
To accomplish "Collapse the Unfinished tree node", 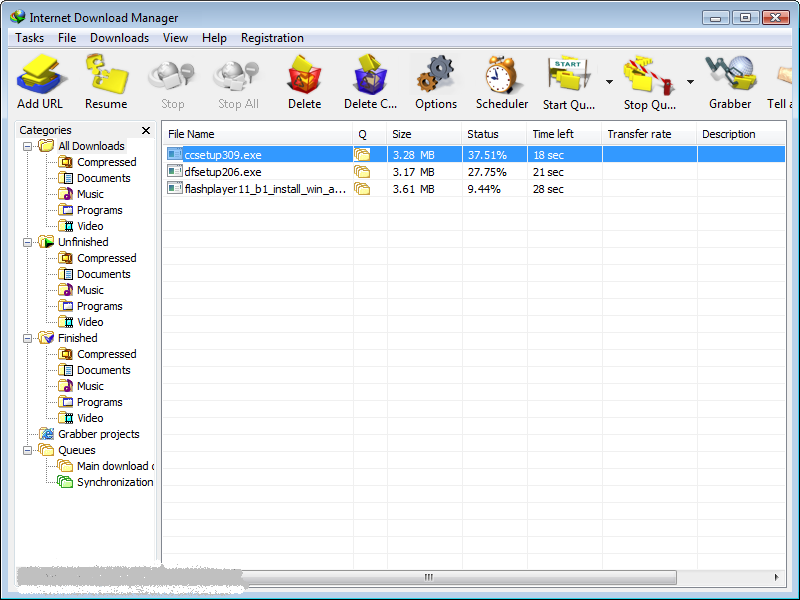I will [x=28, y=242].
